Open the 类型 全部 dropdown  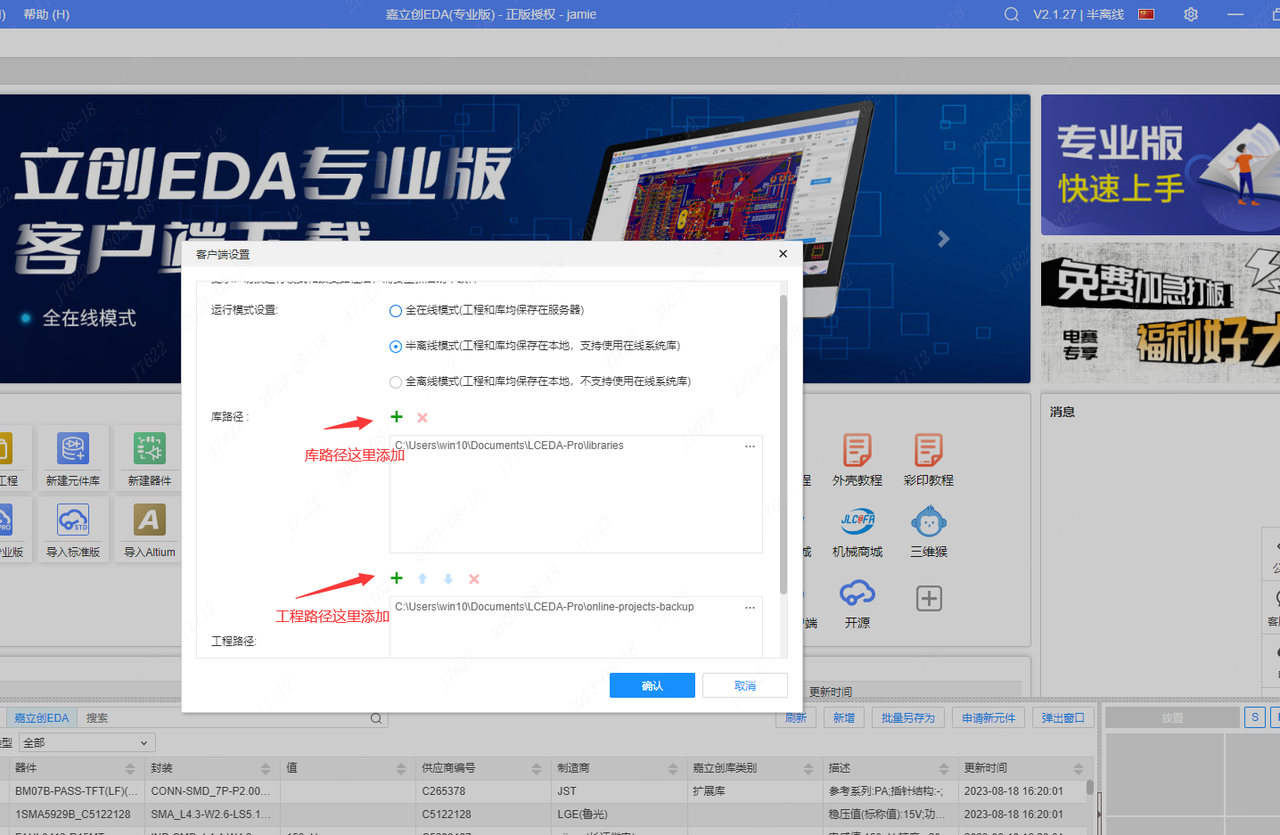87,742
